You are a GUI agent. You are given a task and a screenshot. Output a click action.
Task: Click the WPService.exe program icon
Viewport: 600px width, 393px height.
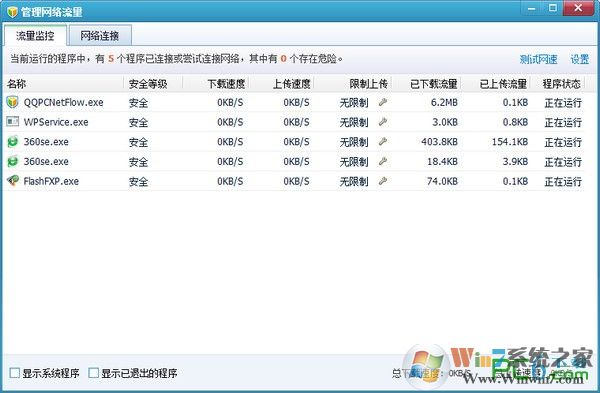(x=13, y=122)
